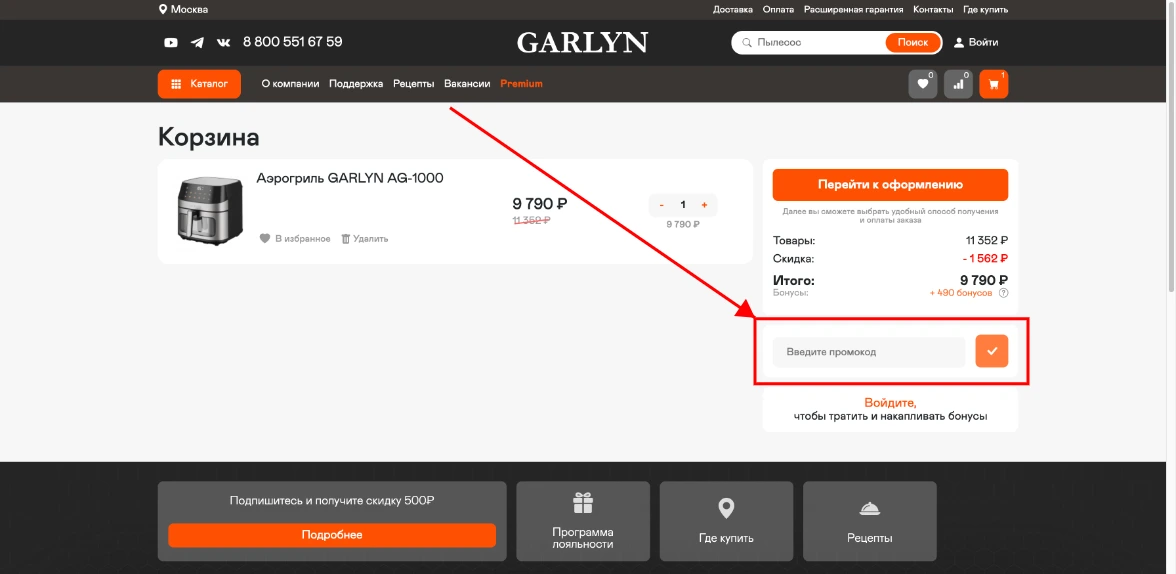Open the Telegram channel icon

pyautogui.click(x=197, y=43)
